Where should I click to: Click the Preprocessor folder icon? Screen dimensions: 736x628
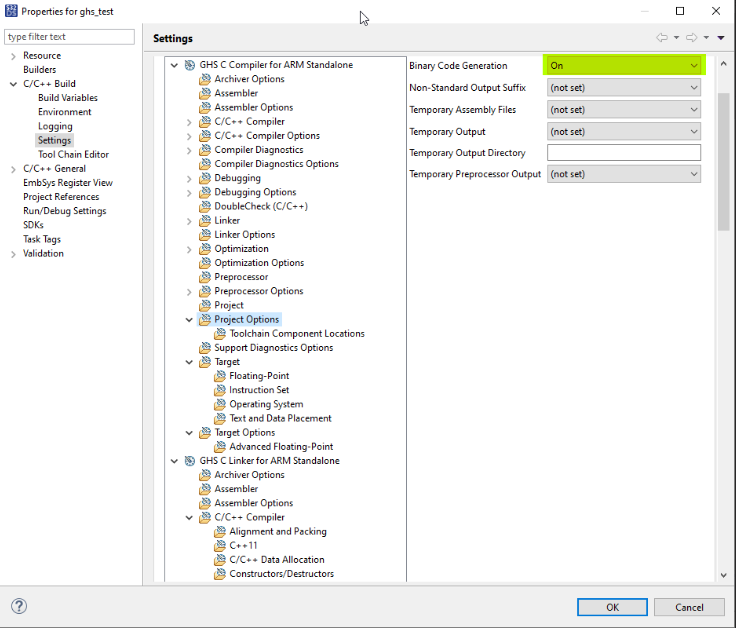coord(205,277)
